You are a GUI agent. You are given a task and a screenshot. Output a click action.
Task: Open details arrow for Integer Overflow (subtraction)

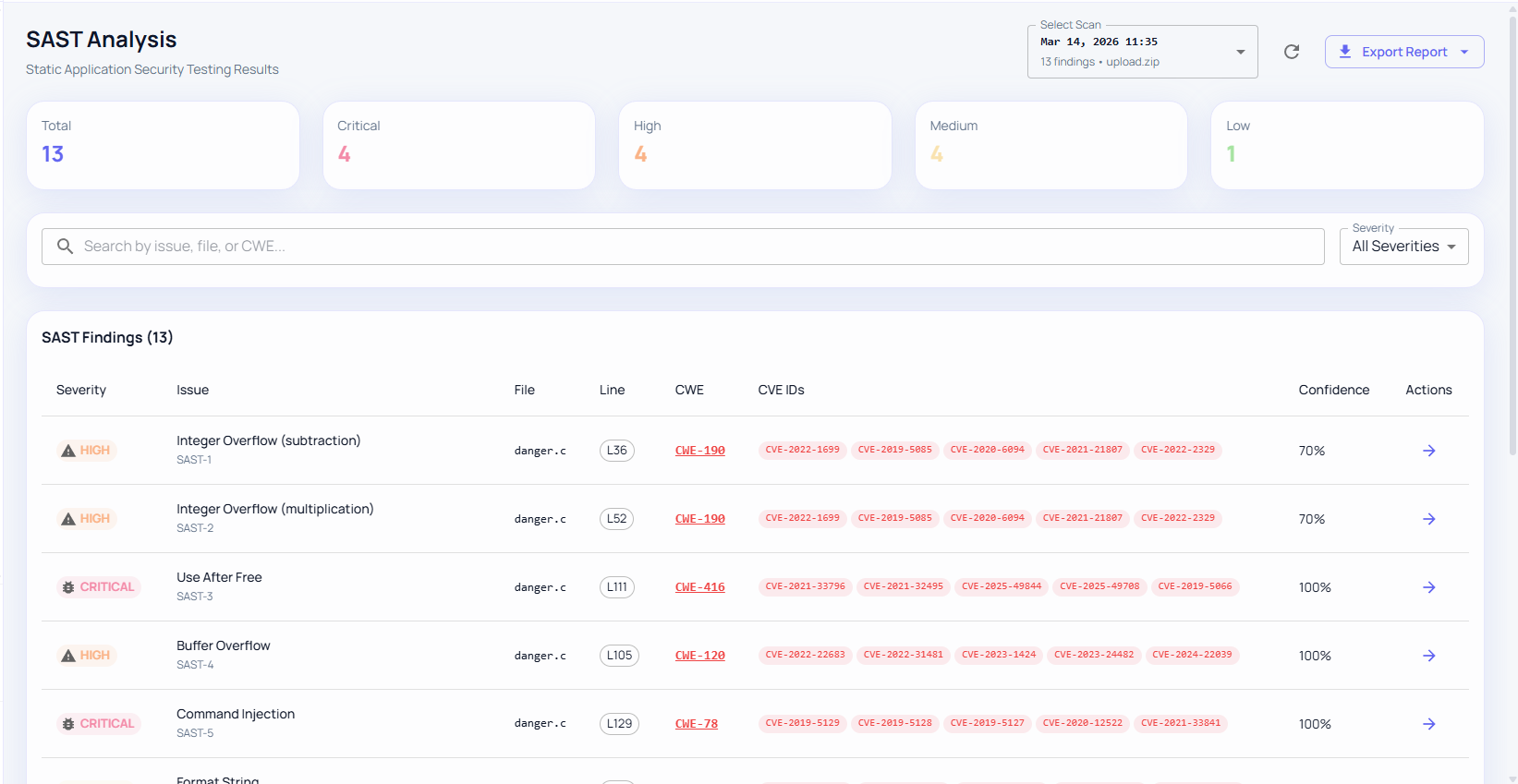pyautogui.click(x=1428, y=451)
